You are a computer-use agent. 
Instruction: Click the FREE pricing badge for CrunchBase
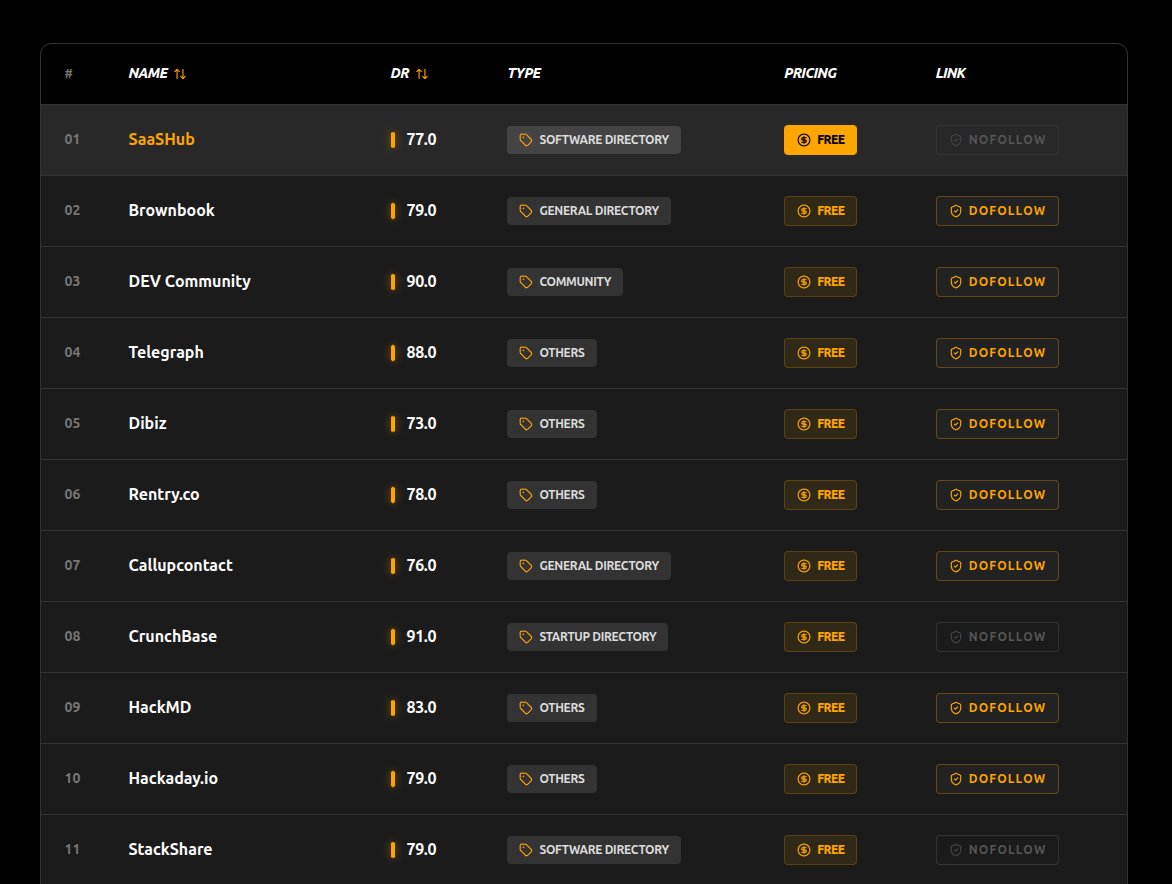[820, 637]
